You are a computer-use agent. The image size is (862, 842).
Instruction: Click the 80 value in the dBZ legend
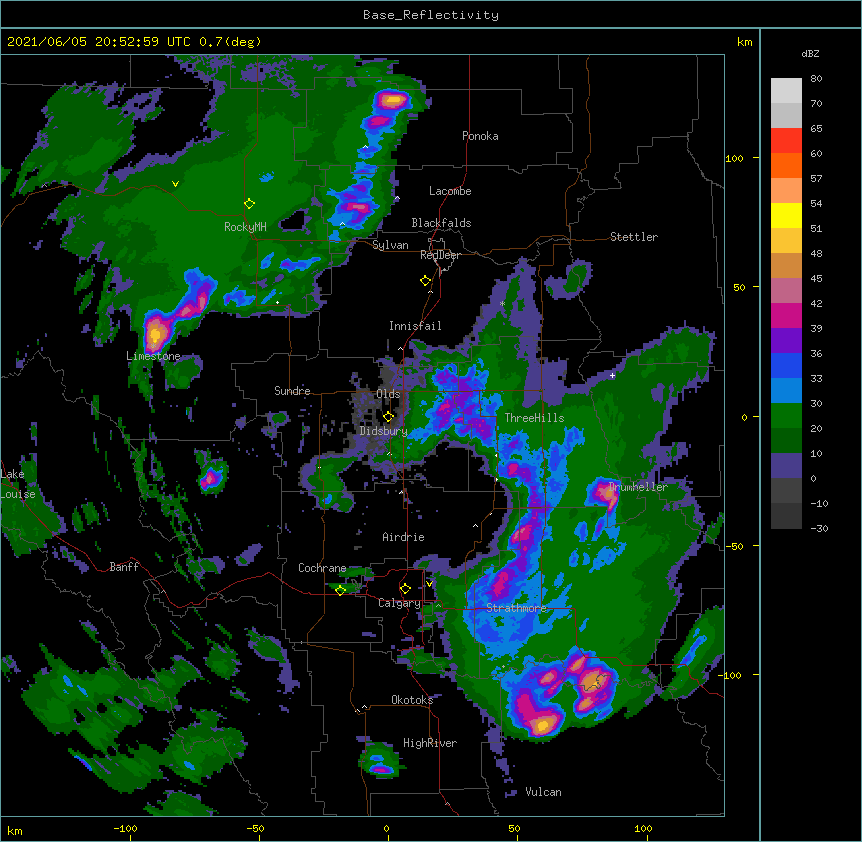coord(816,79)
